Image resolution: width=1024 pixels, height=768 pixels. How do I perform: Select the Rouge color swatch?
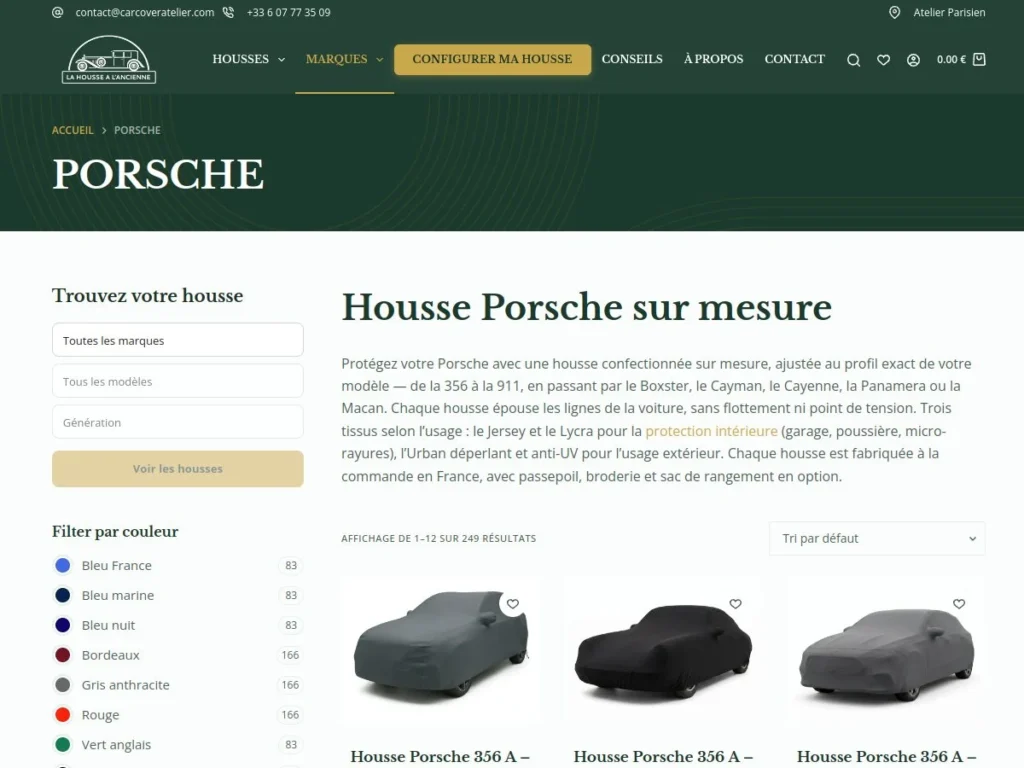coord(63,715)
